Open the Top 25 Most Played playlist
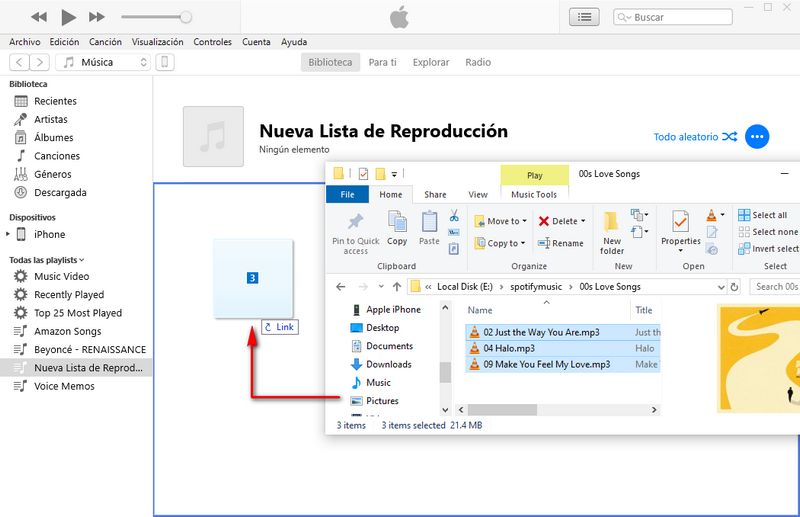This screenshot has width=800, height=517. [x=77, y=313]
